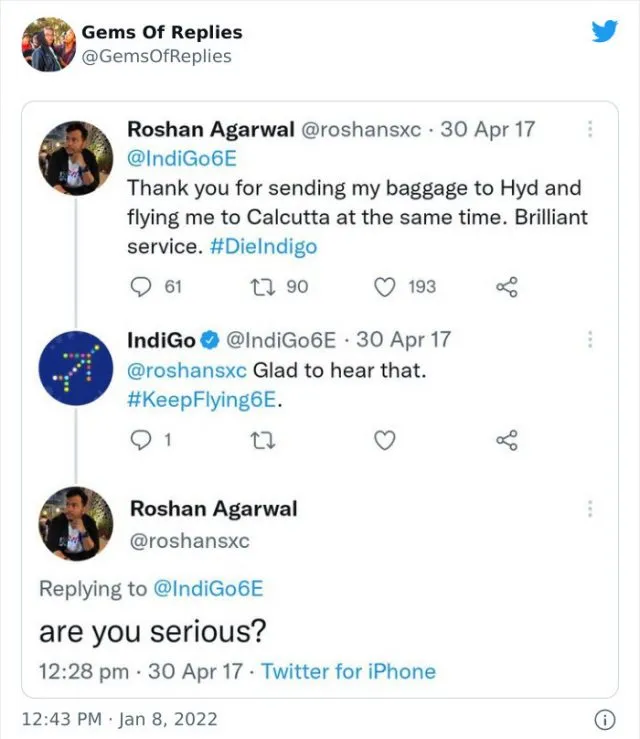Open more options on Roshan's first tweet

[590, 129]
